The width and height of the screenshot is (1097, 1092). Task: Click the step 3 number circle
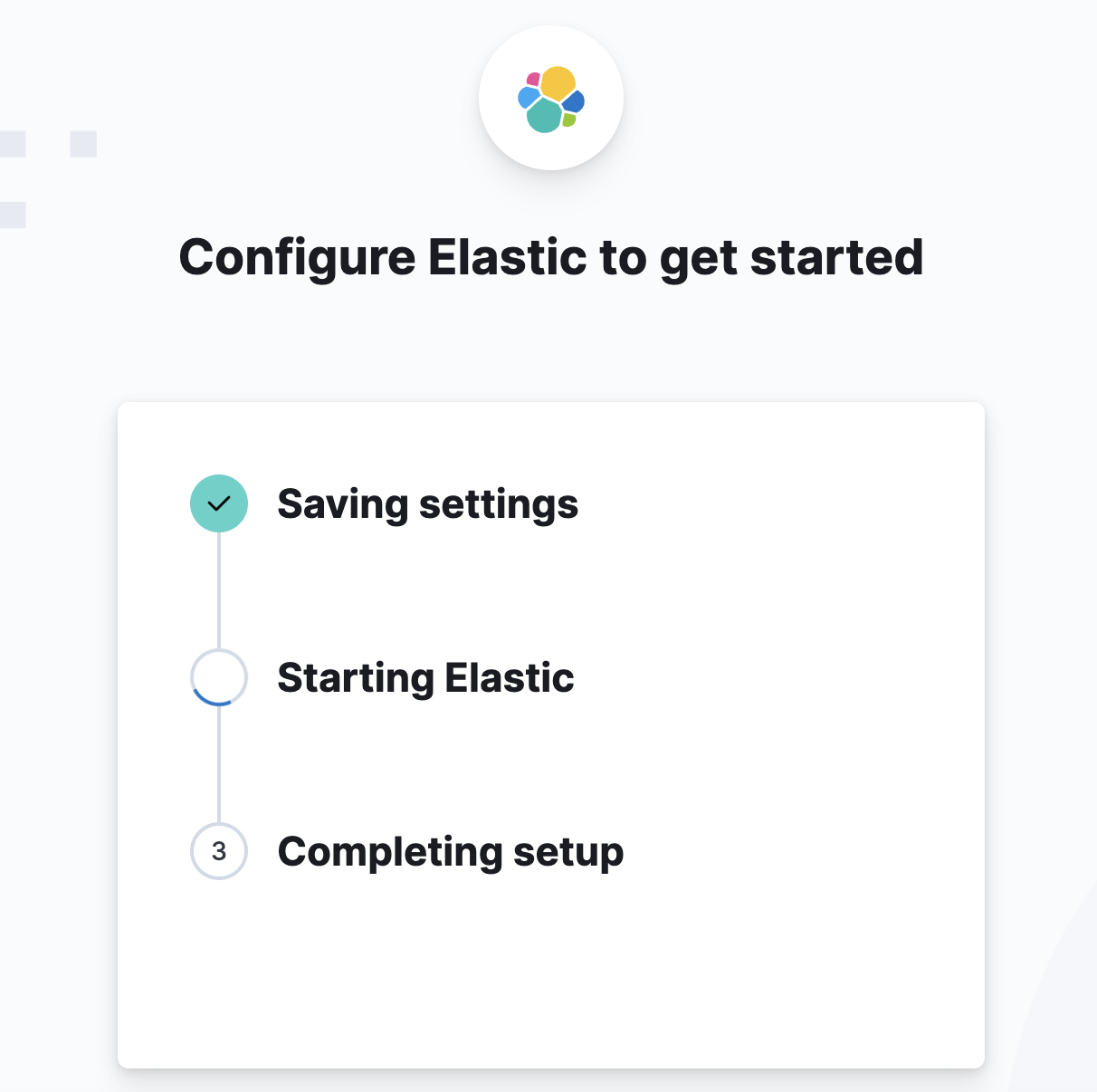tap(219, 851)
